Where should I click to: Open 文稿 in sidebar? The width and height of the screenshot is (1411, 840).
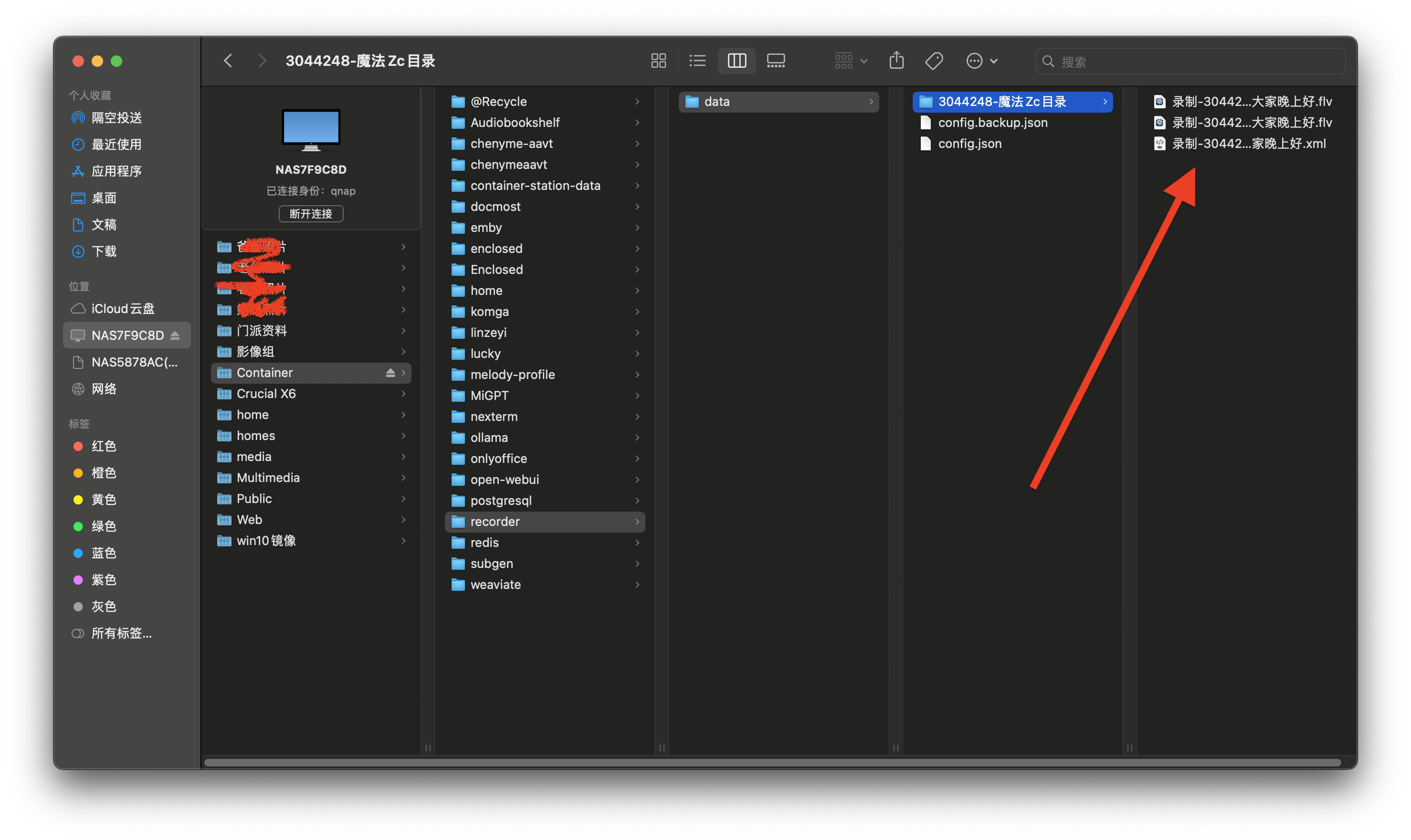coord(127,225)
